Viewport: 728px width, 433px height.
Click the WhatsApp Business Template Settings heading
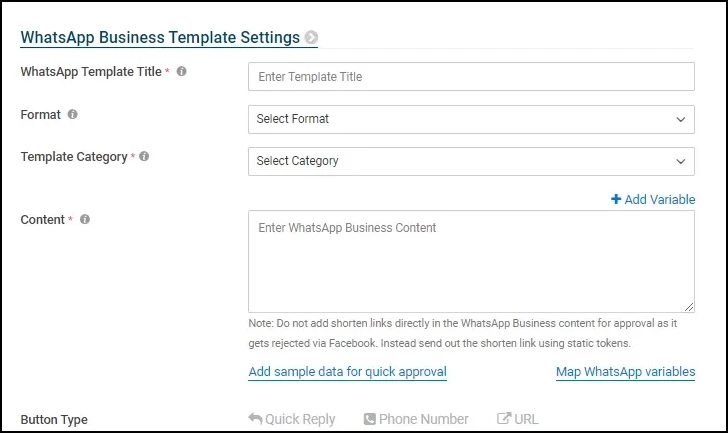pos(160,37)
